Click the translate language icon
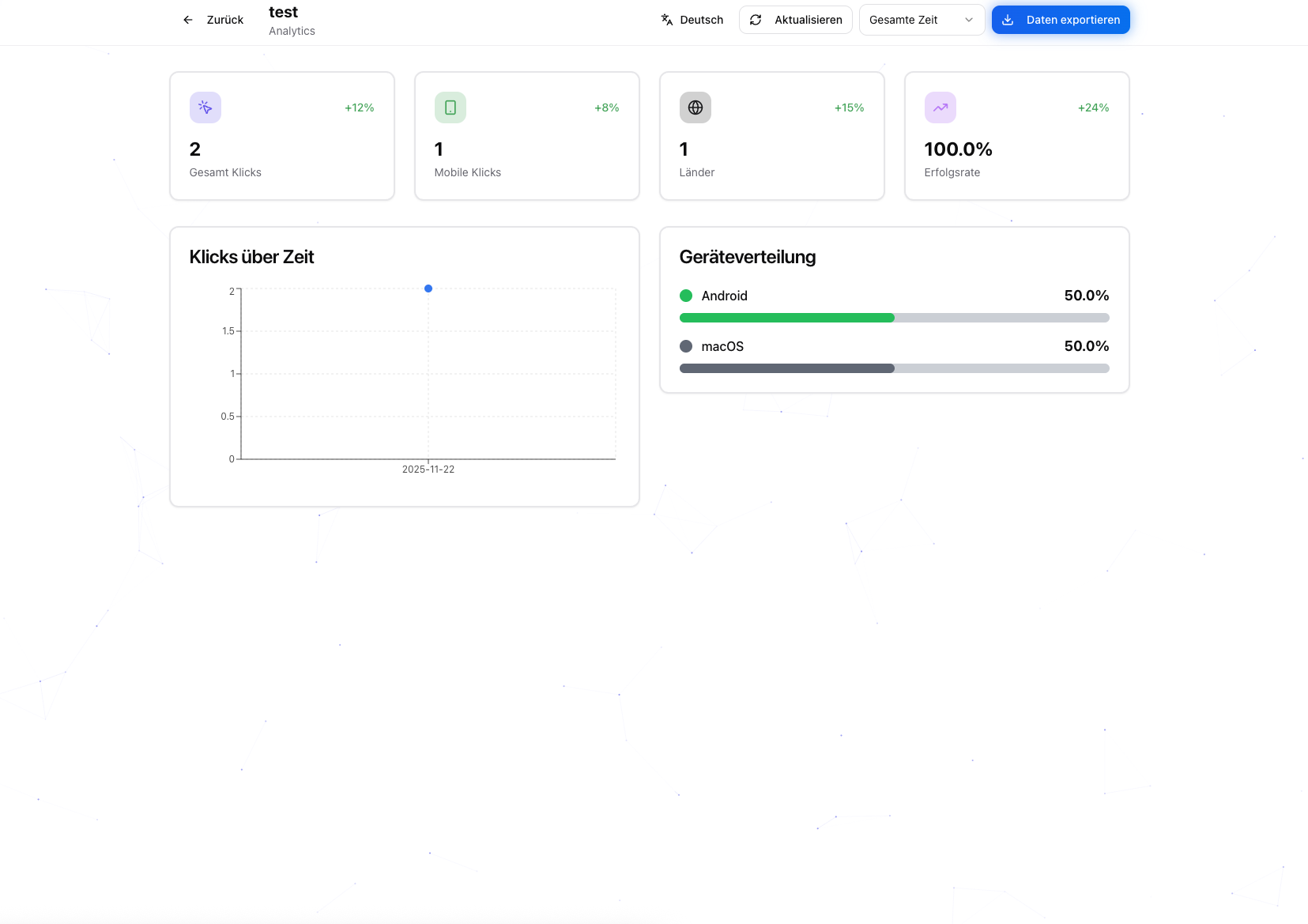1308x924 pixels. click(667, 20)
